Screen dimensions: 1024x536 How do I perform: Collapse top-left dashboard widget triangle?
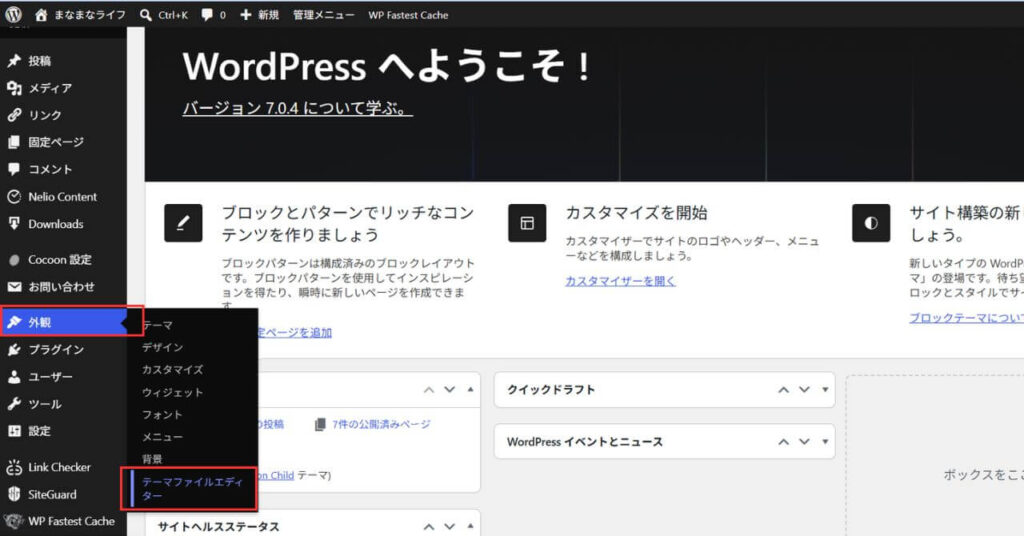pos(470,390)
